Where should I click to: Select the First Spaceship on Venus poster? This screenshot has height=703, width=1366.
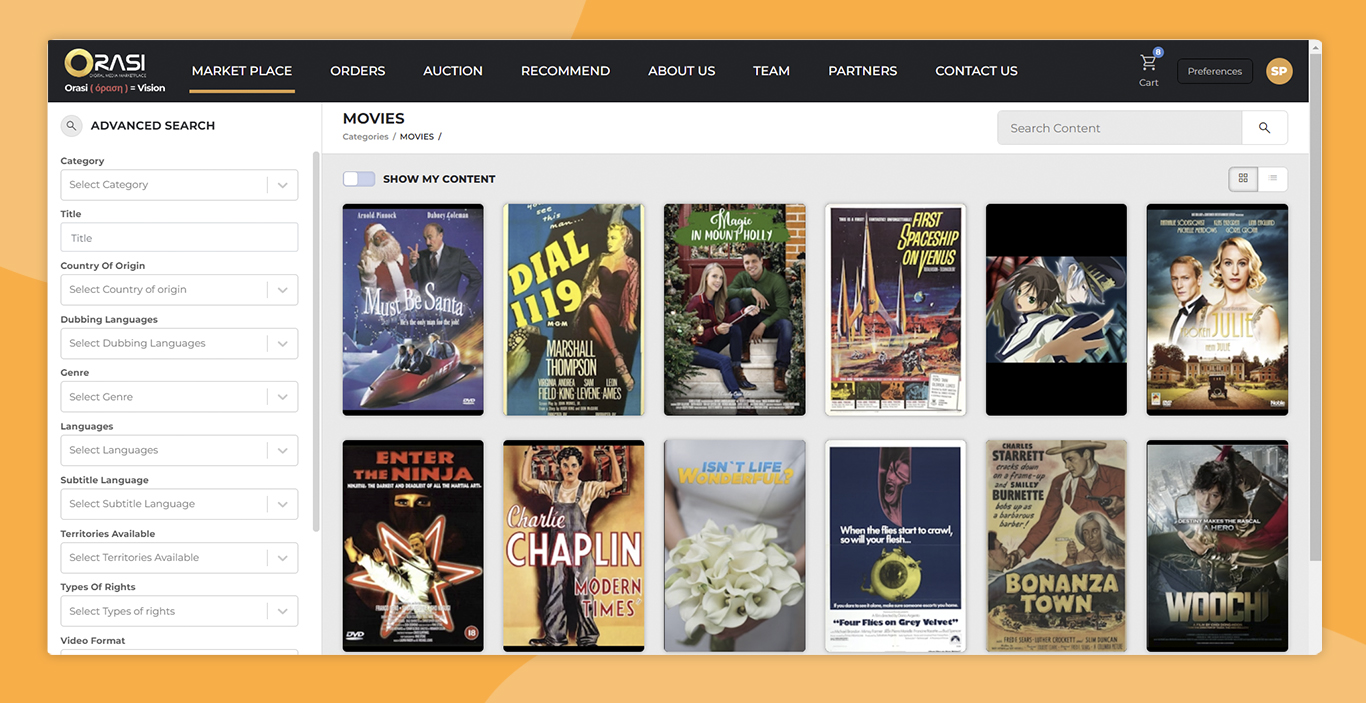click(x=895, y=310)
